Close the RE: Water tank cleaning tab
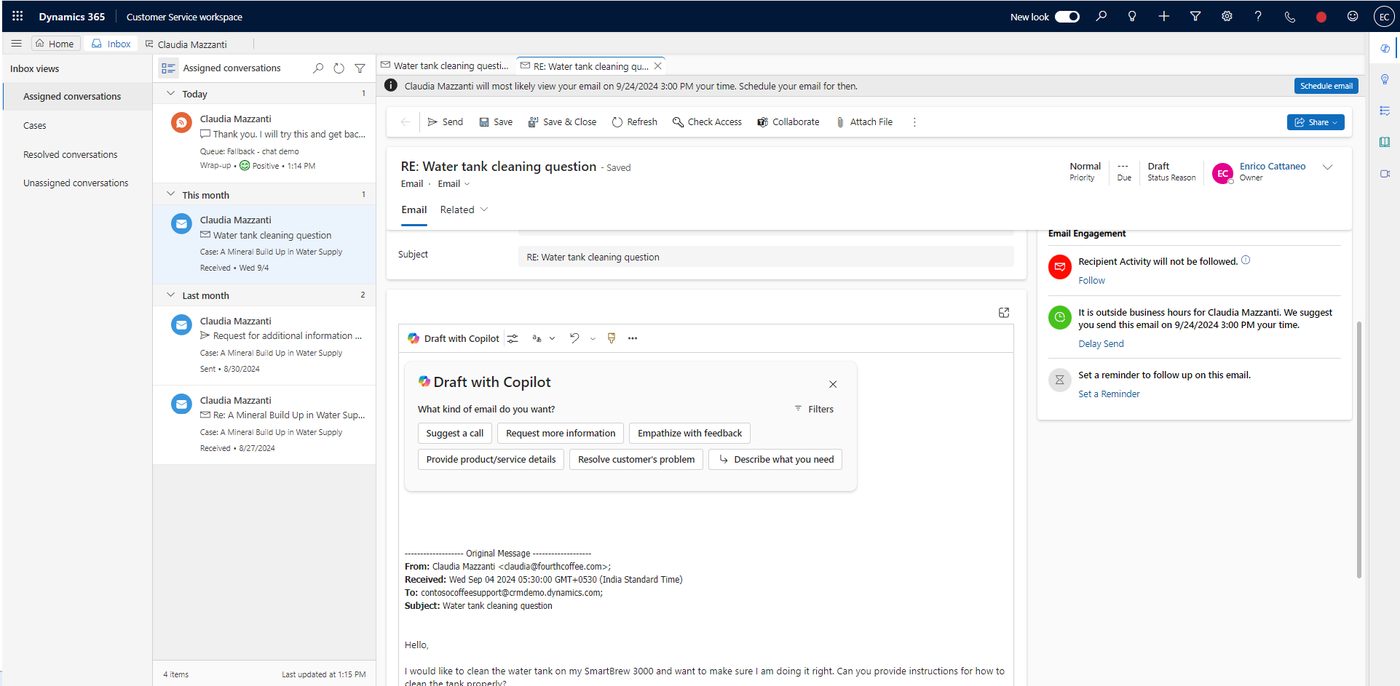The height and width of the screenshot is (686, 1400). tap(657, 66)
